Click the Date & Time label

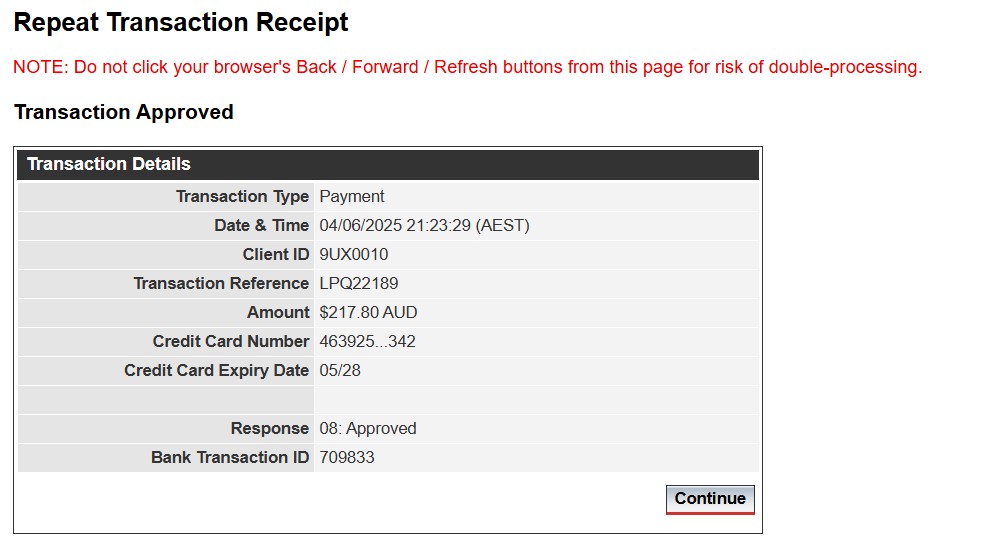click(x=261, y=225)
